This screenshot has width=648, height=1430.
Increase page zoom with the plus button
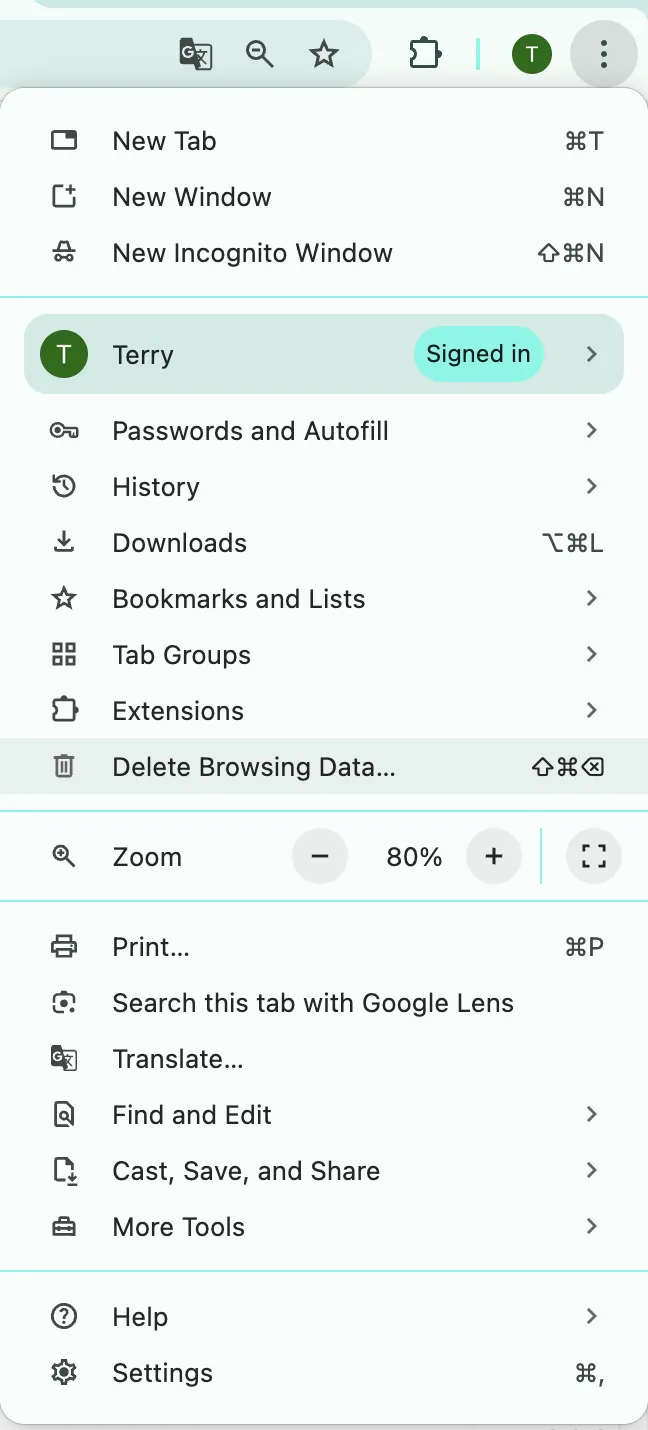coord(493,856)
